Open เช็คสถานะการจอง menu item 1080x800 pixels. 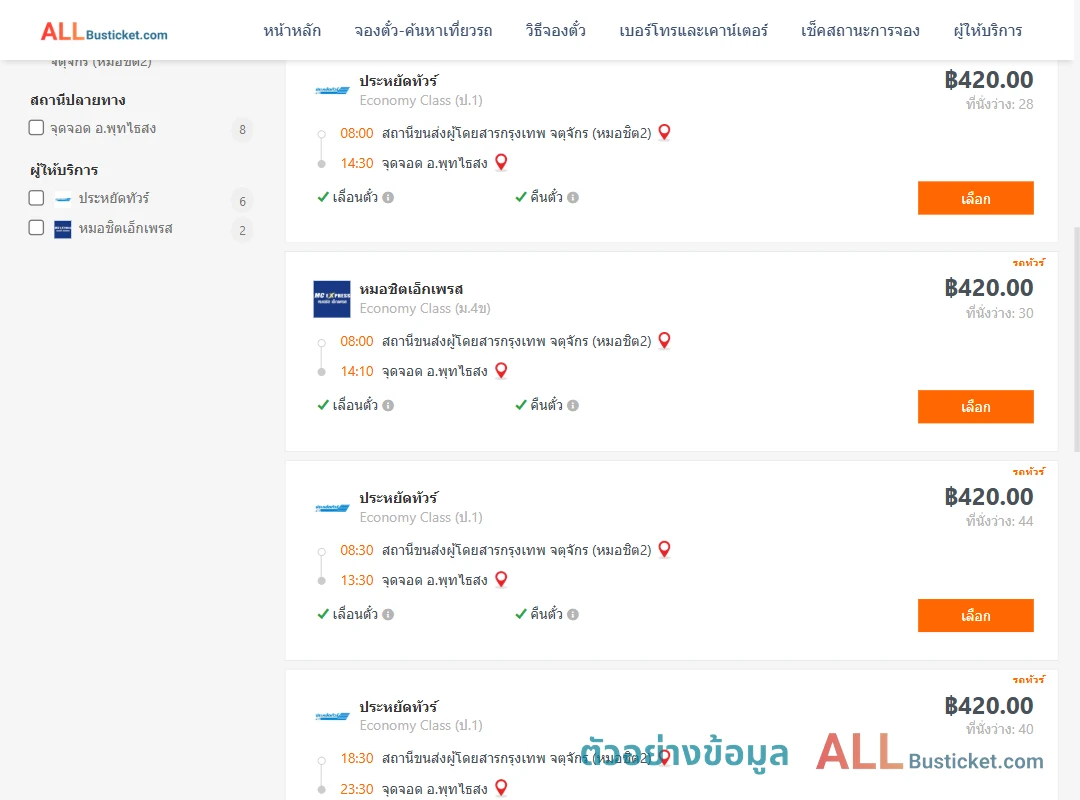click(860, 31)
